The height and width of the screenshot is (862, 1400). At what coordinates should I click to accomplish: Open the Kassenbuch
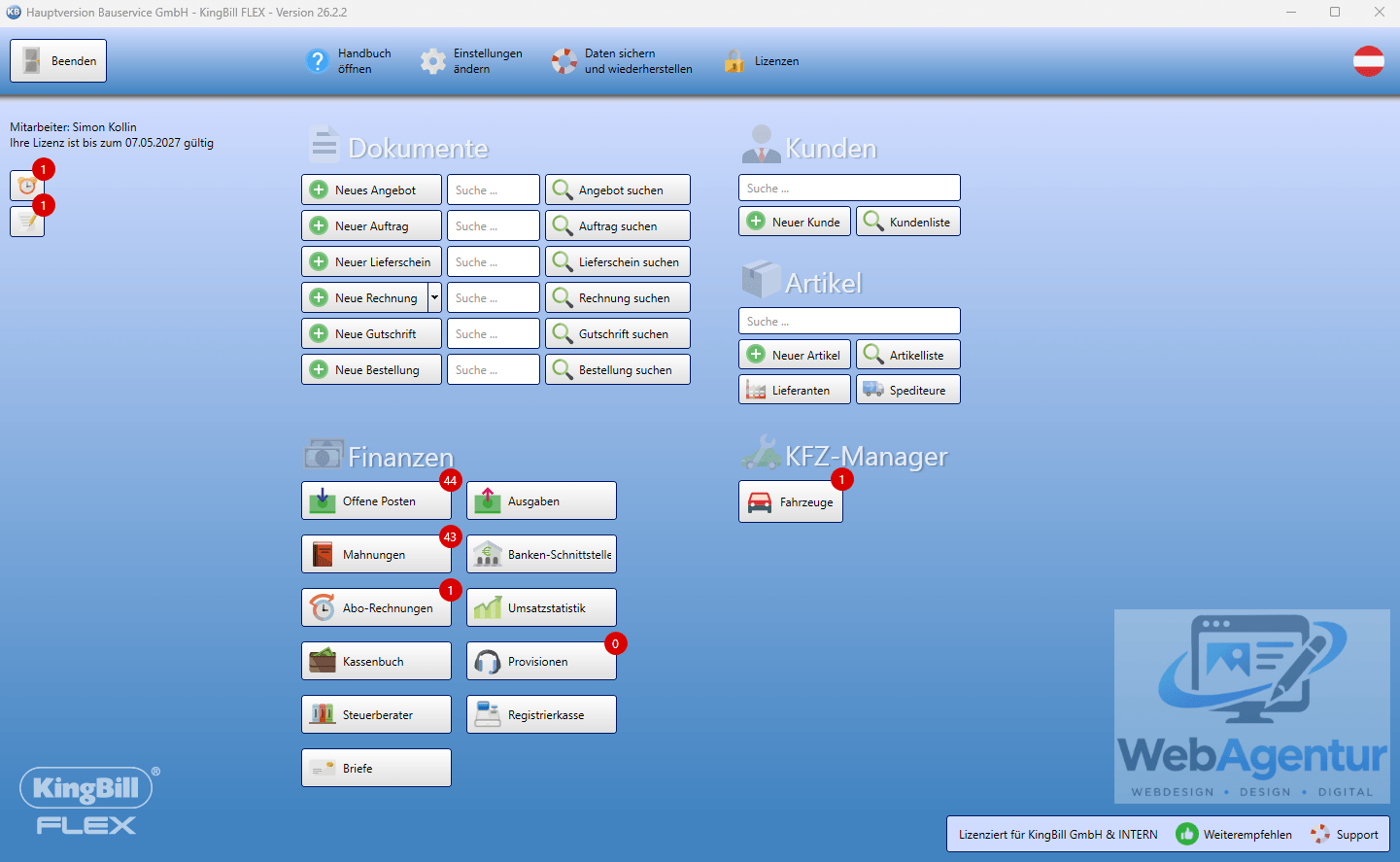tap(376, 662)
